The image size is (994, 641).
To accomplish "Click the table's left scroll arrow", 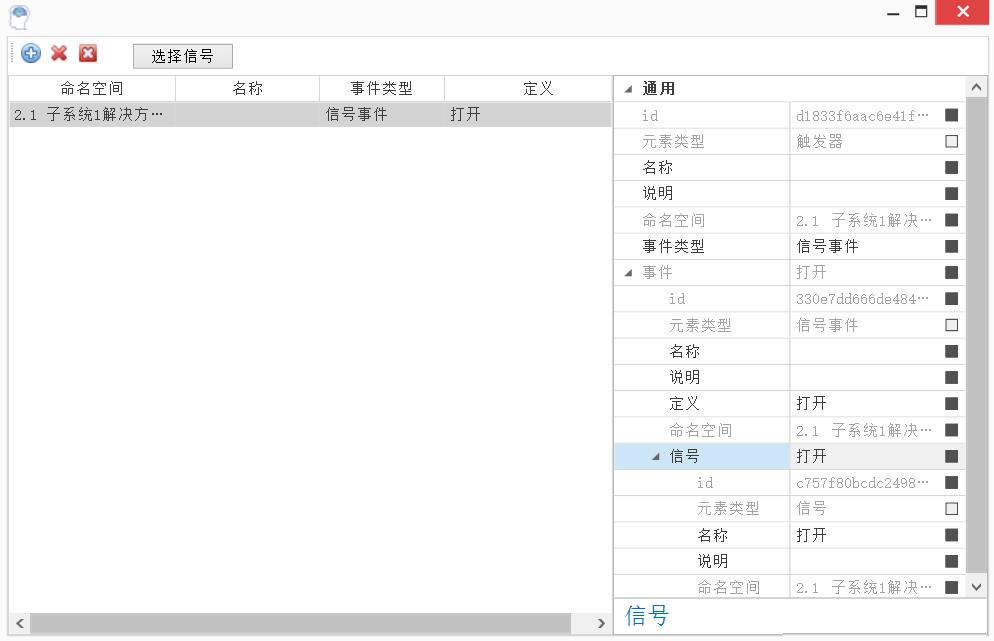I will [20, 623].
